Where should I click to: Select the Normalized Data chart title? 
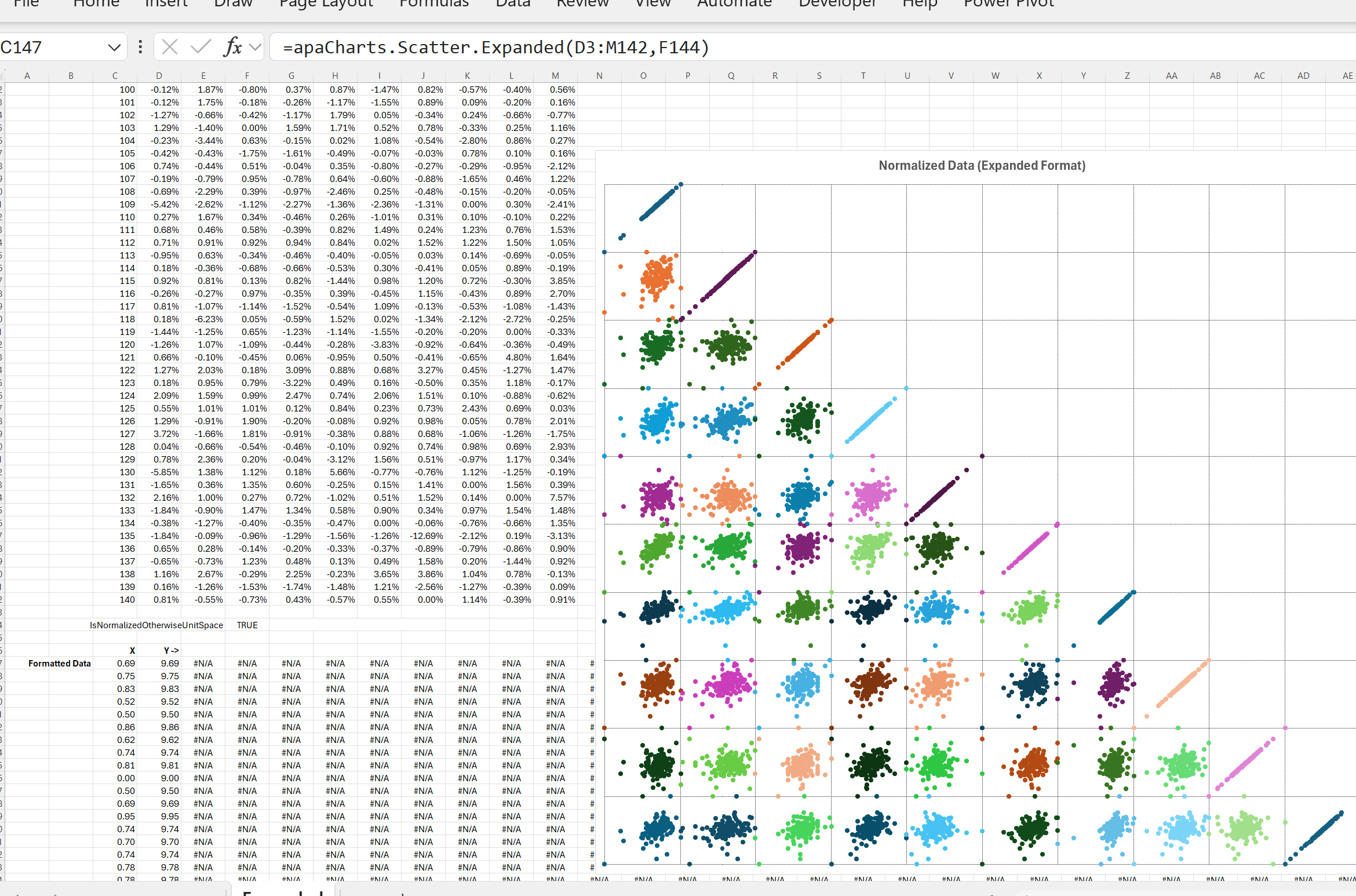tap(982, 166)
